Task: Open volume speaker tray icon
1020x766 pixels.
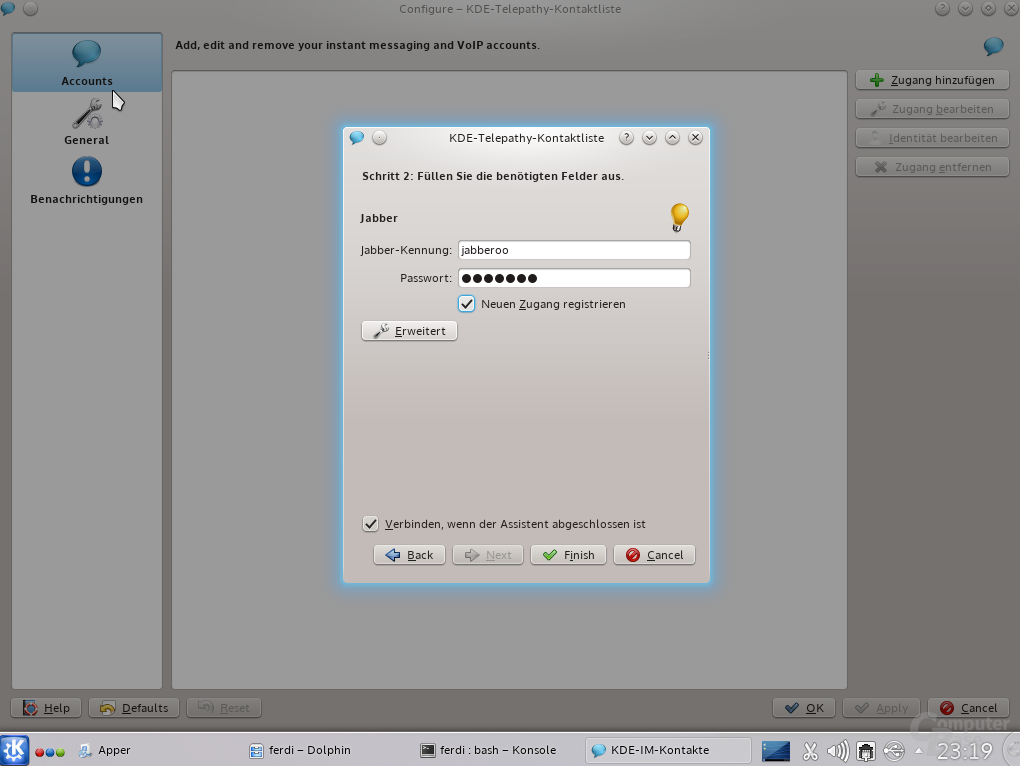Action: (837, 751)
